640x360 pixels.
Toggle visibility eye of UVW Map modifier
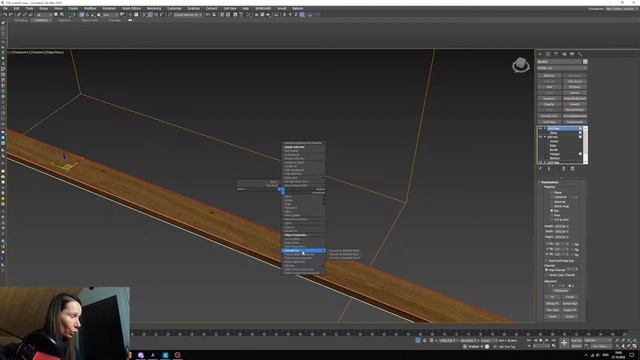[x=540, y=129]
